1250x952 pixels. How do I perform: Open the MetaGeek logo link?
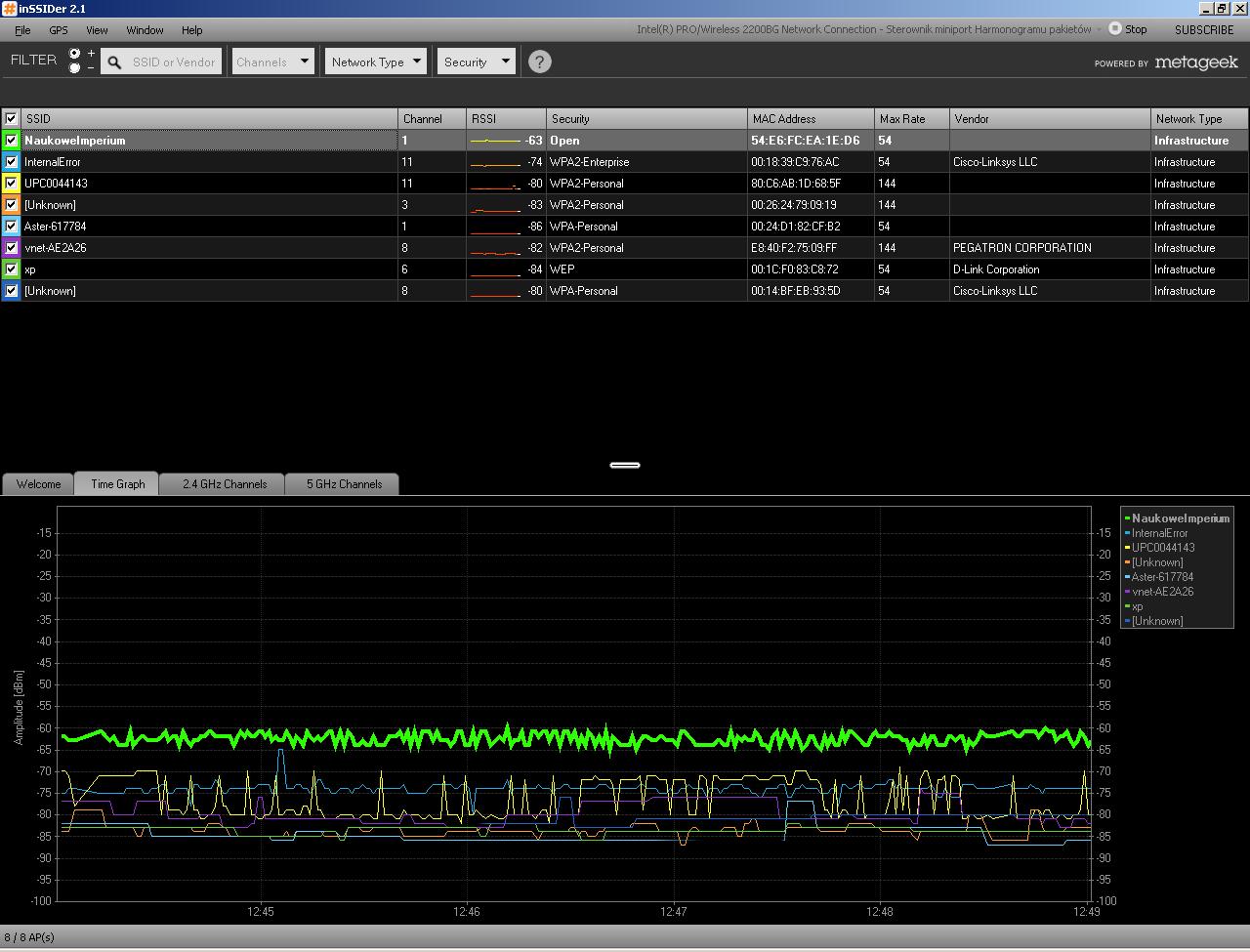point(1196,62)
